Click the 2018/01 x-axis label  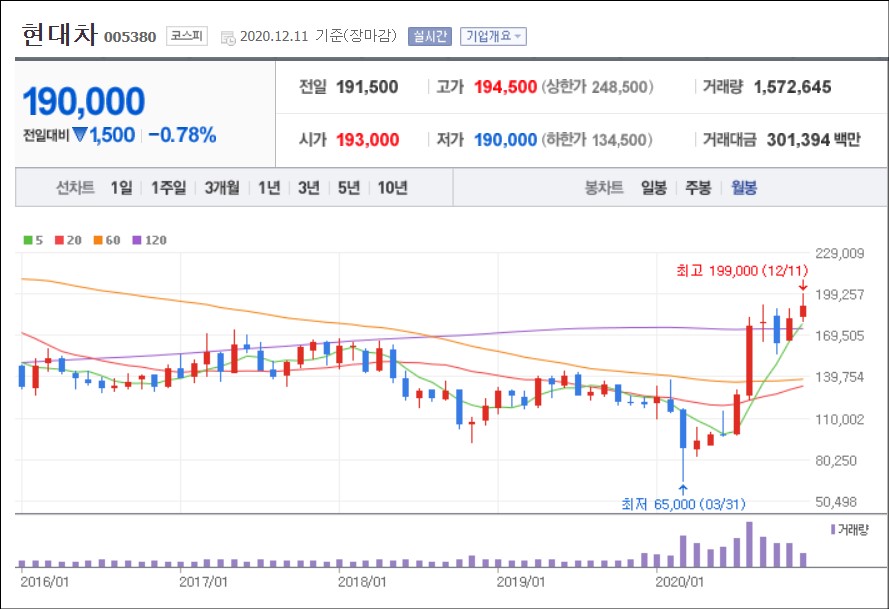(362, 582)
